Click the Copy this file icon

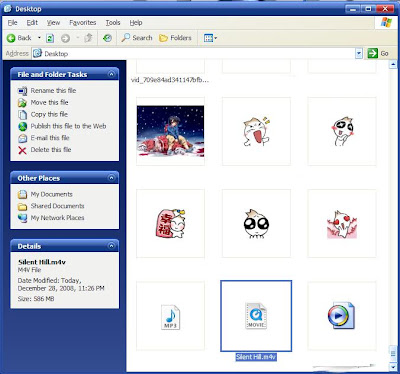click(22, 114)
